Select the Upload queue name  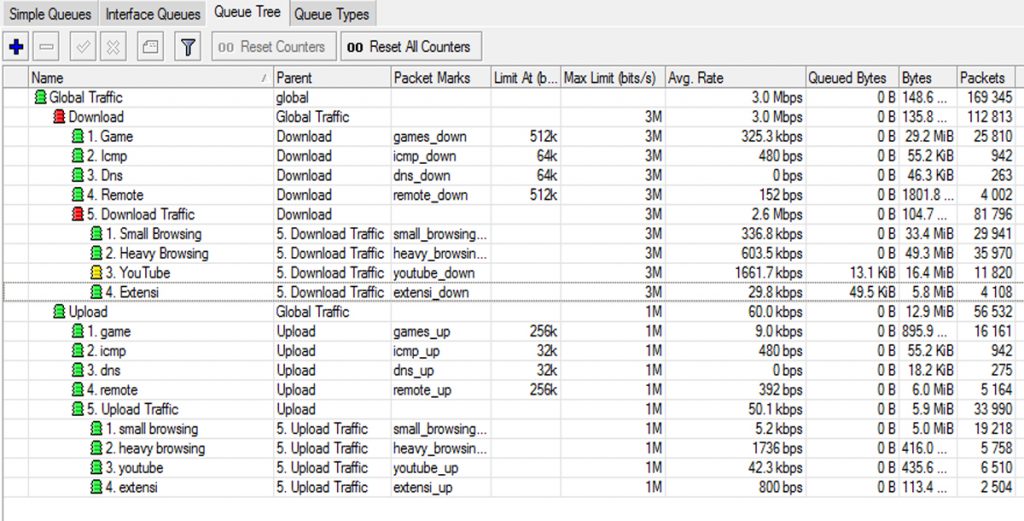[88, 311]
